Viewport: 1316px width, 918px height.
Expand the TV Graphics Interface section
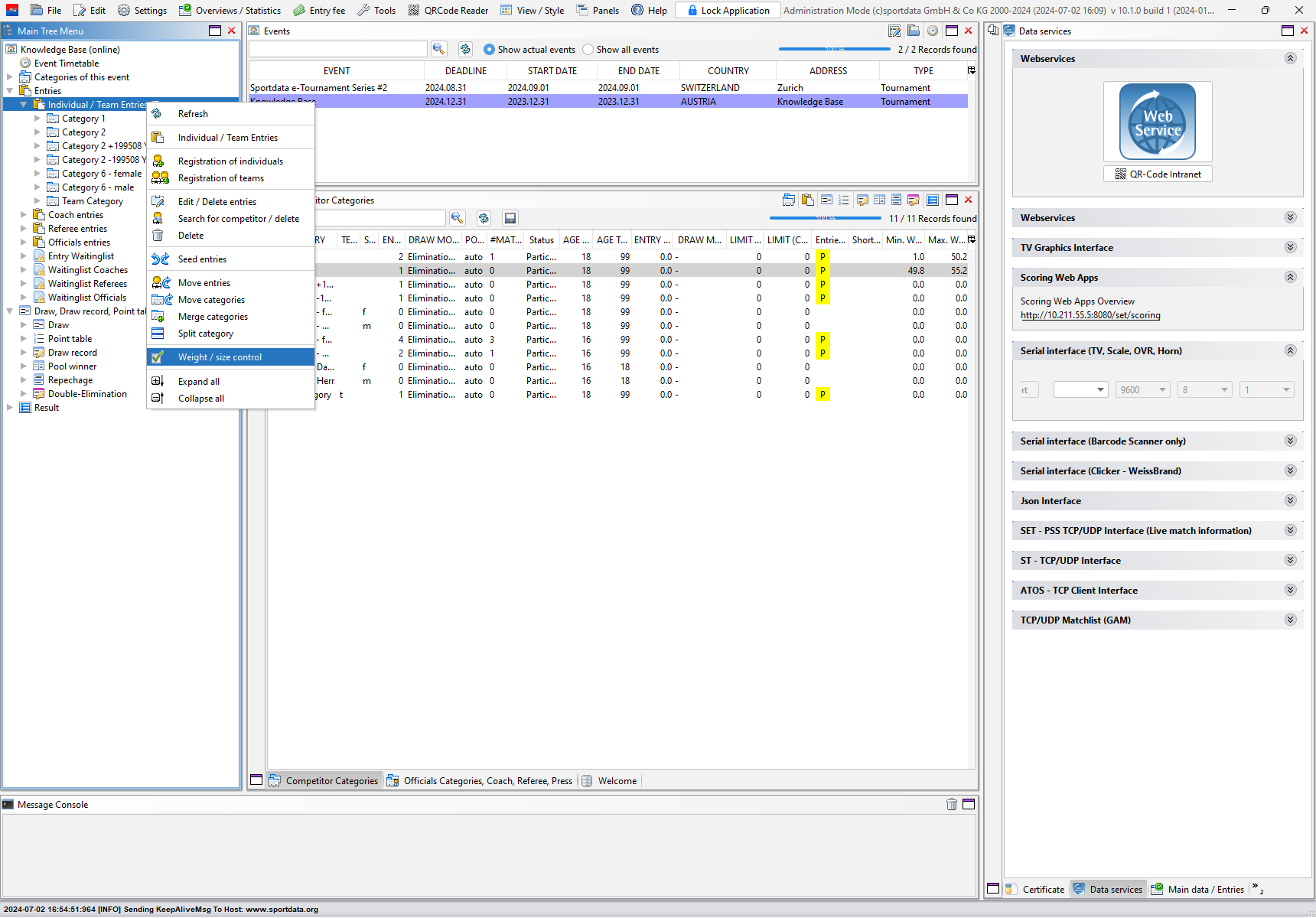1290,247
